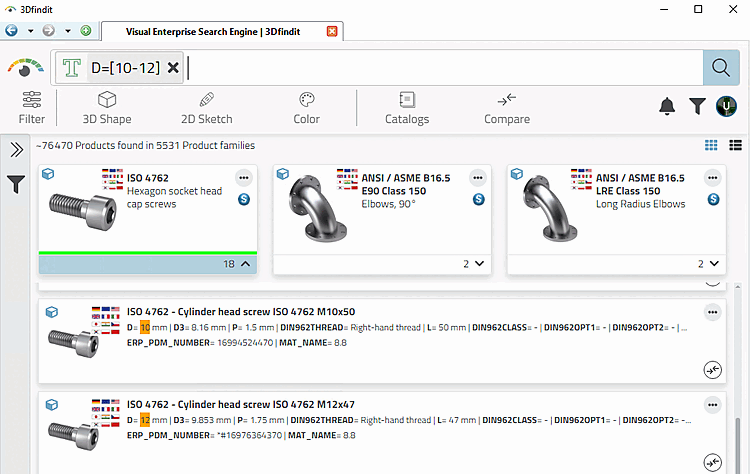Open more options on LRE Class 150 card
Screen dimensions: 750x474
point(713,178)
